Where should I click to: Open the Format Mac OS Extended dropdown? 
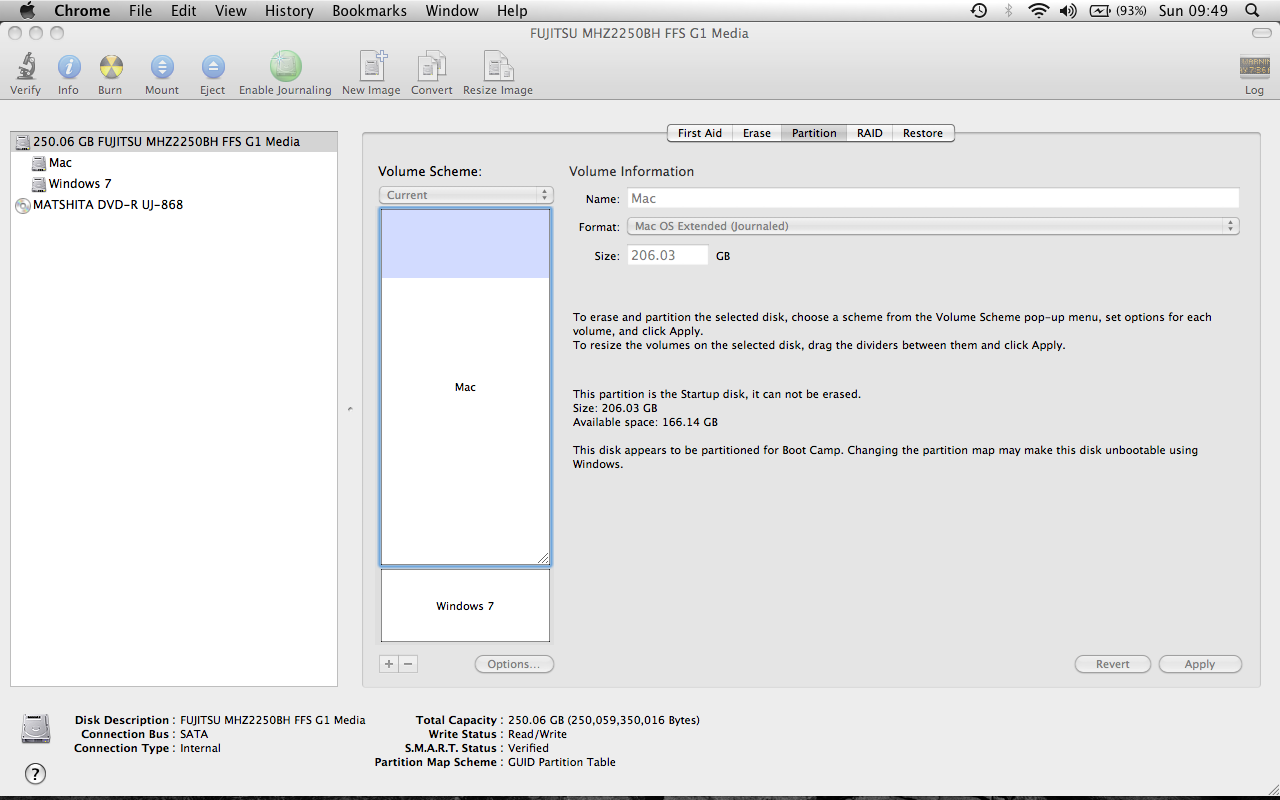tap(933, 226)
